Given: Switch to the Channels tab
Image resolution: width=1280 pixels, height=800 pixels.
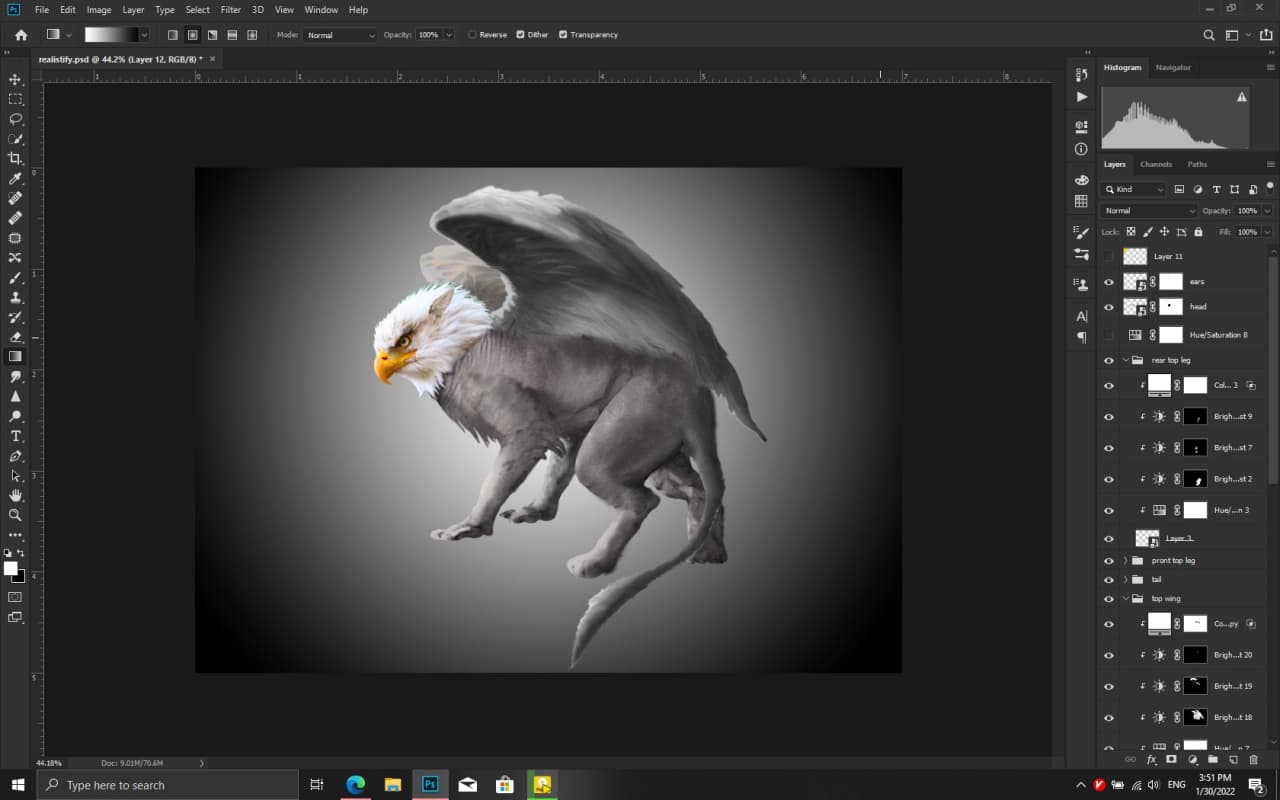Looking at the screenshot, I should [x=1155, y=164].
